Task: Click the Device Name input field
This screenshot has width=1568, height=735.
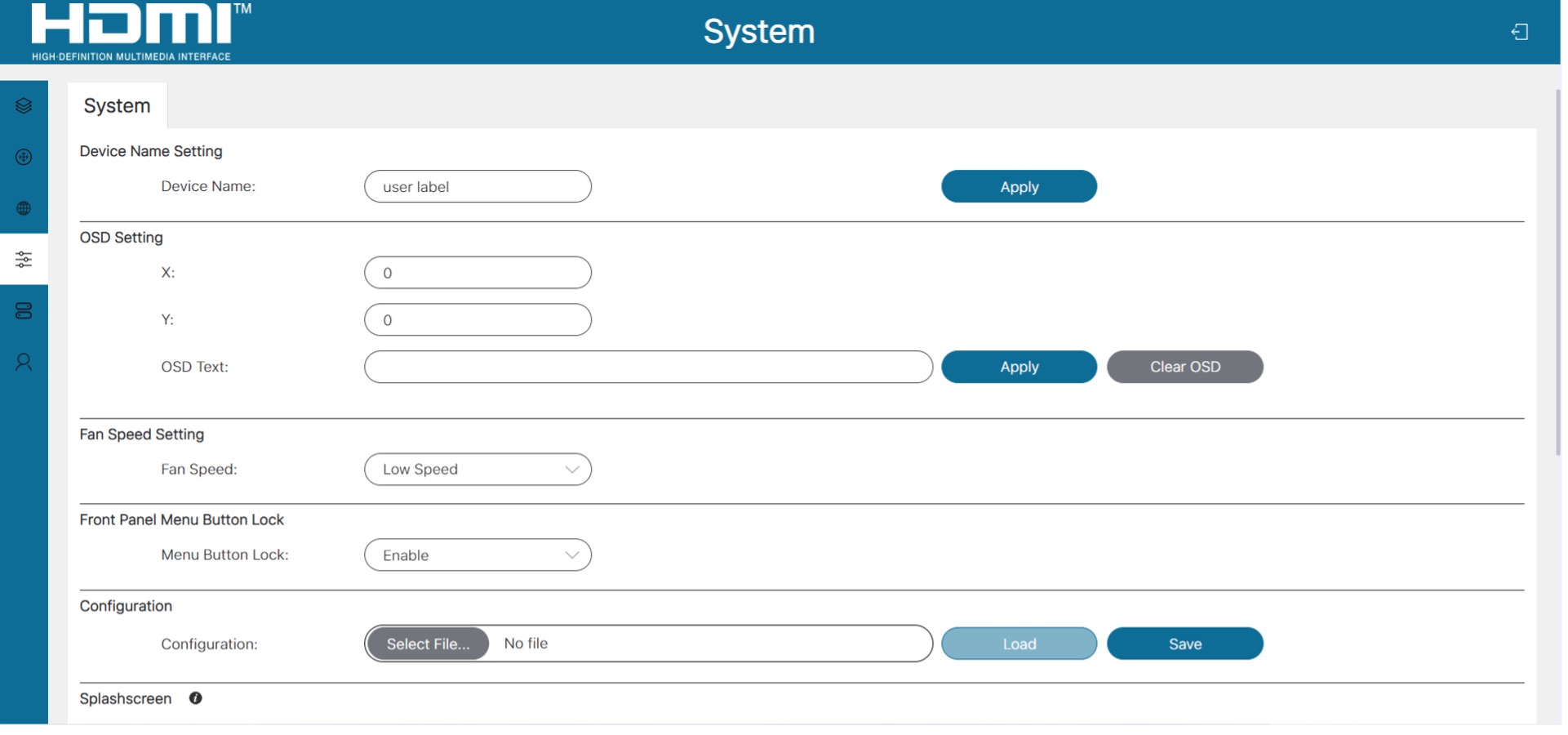Action: 478,187
